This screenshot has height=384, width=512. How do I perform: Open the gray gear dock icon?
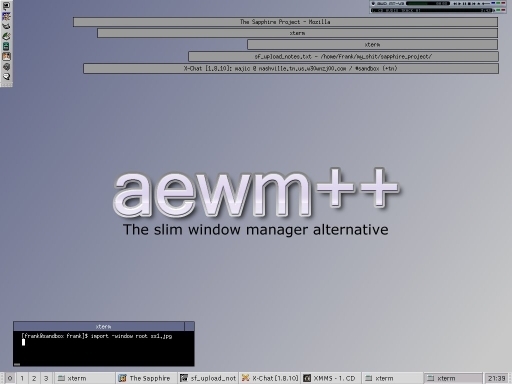pyautogui.click(x=6, y=66)
